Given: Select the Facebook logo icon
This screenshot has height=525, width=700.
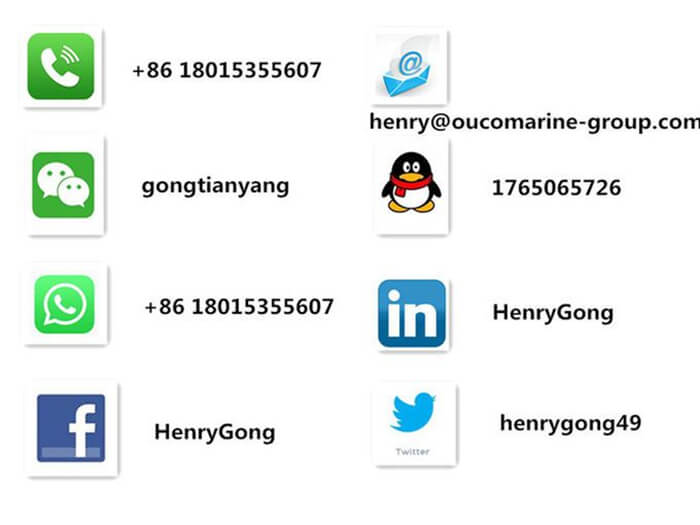Looking at the screenshot, I should (71, 428).
